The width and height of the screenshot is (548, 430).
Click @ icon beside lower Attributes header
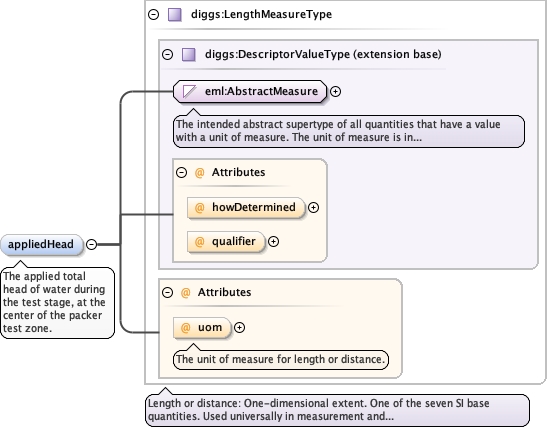(x=185, y=292)
